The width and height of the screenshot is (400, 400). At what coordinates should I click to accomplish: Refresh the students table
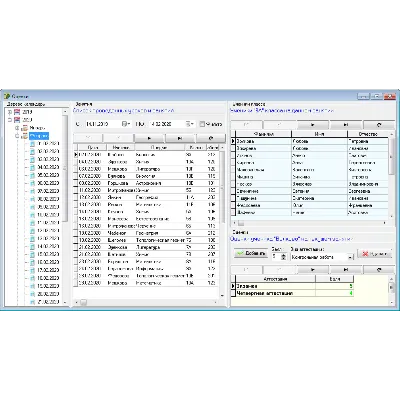point(379,125)
